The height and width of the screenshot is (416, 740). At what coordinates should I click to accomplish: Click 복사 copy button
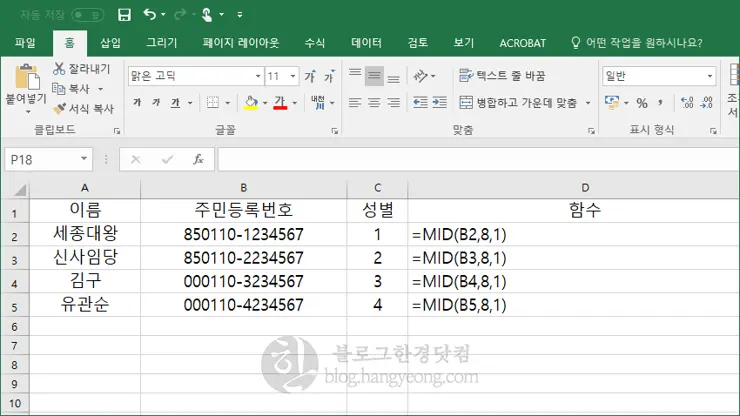(71, 89)
